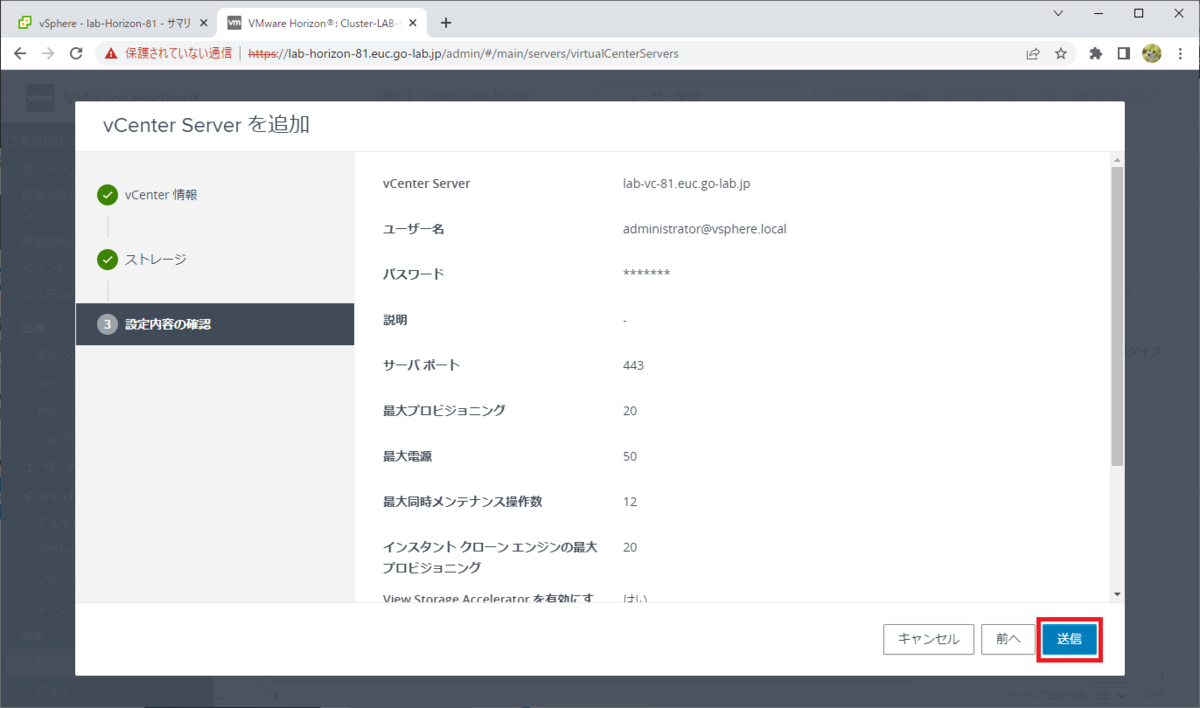Maximize the browser window

(x=1138, y=13)
